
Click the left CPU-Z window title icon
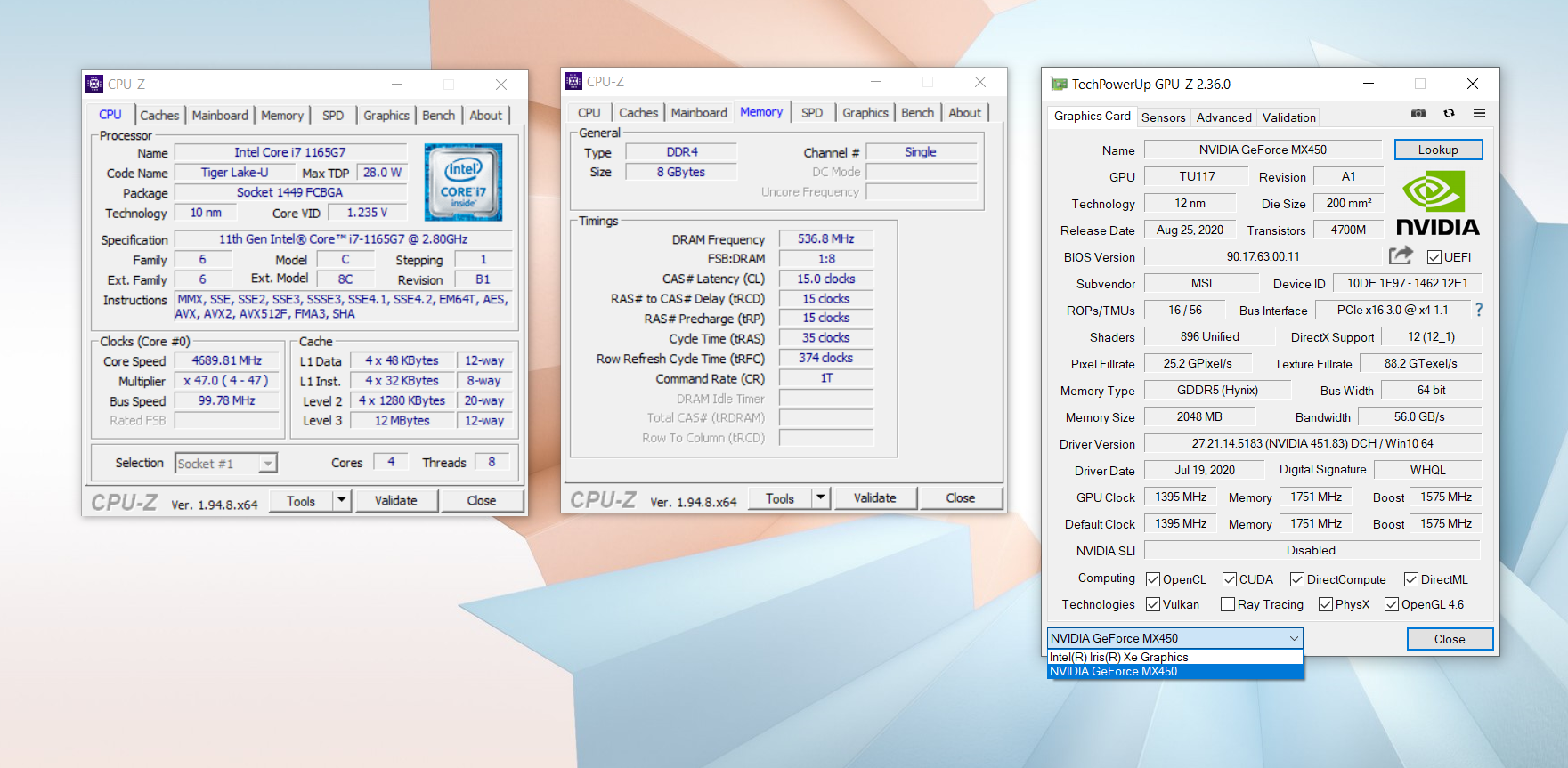click(94, 84)
